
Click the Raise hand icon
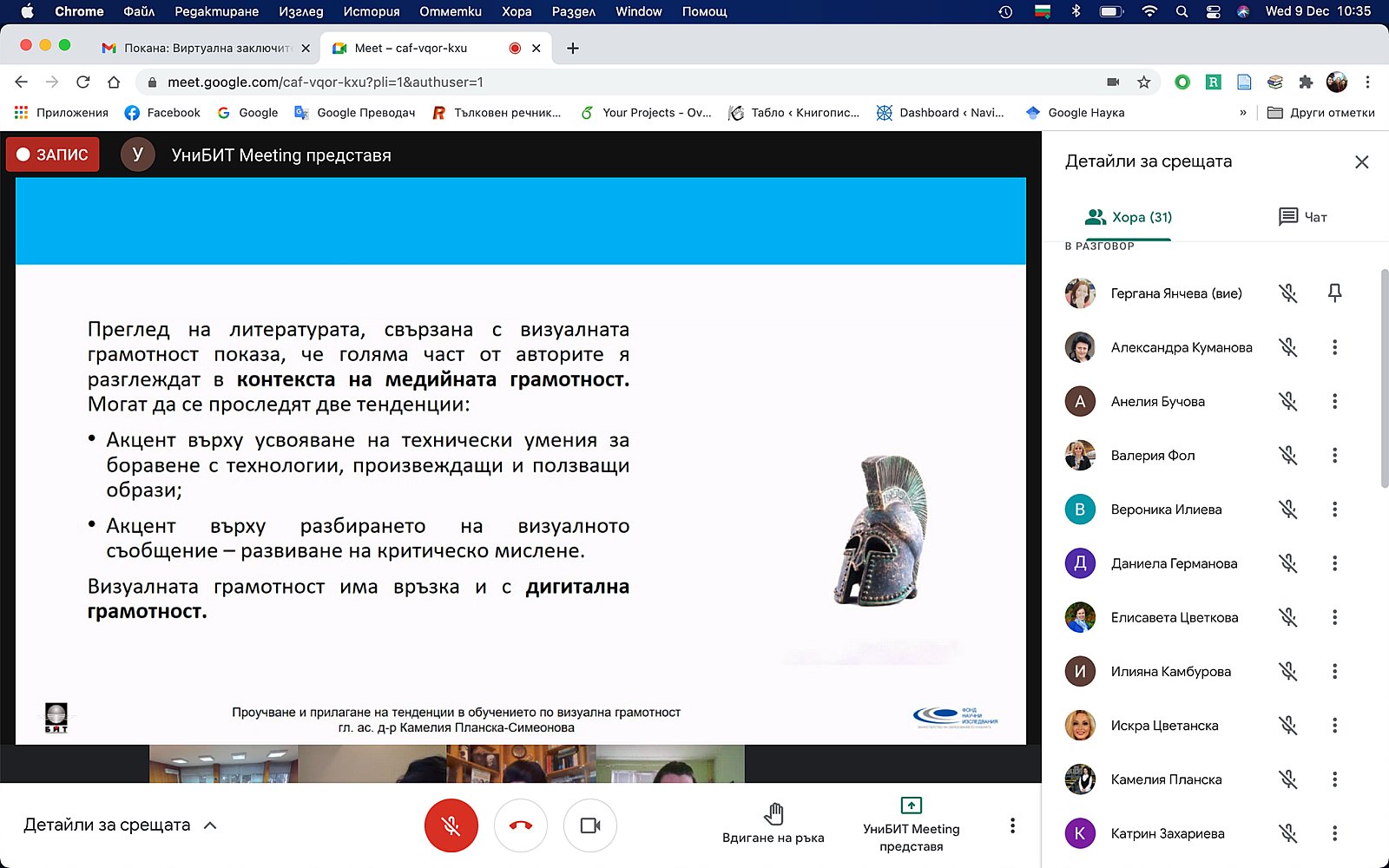click(773, 814)
